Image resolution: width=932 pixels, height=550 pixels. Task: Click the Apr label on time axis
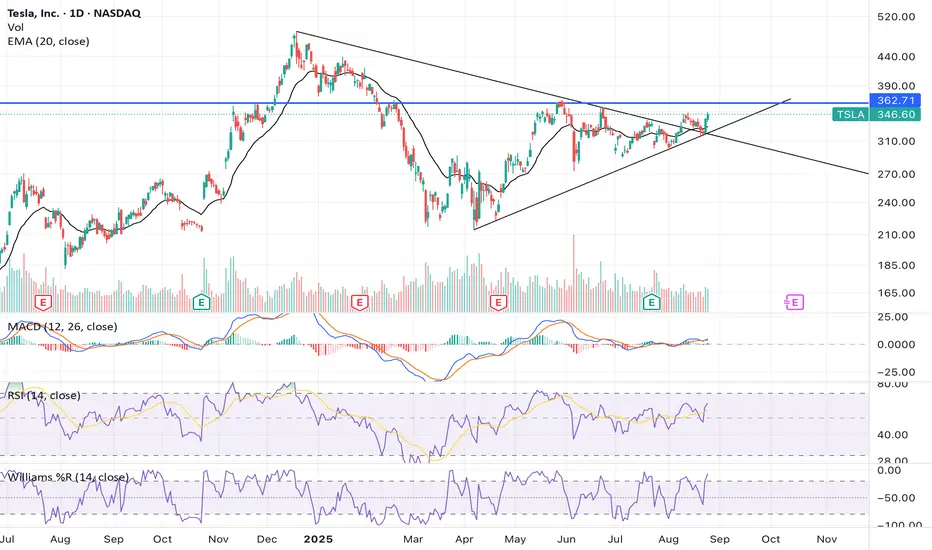tap(464, 539)
